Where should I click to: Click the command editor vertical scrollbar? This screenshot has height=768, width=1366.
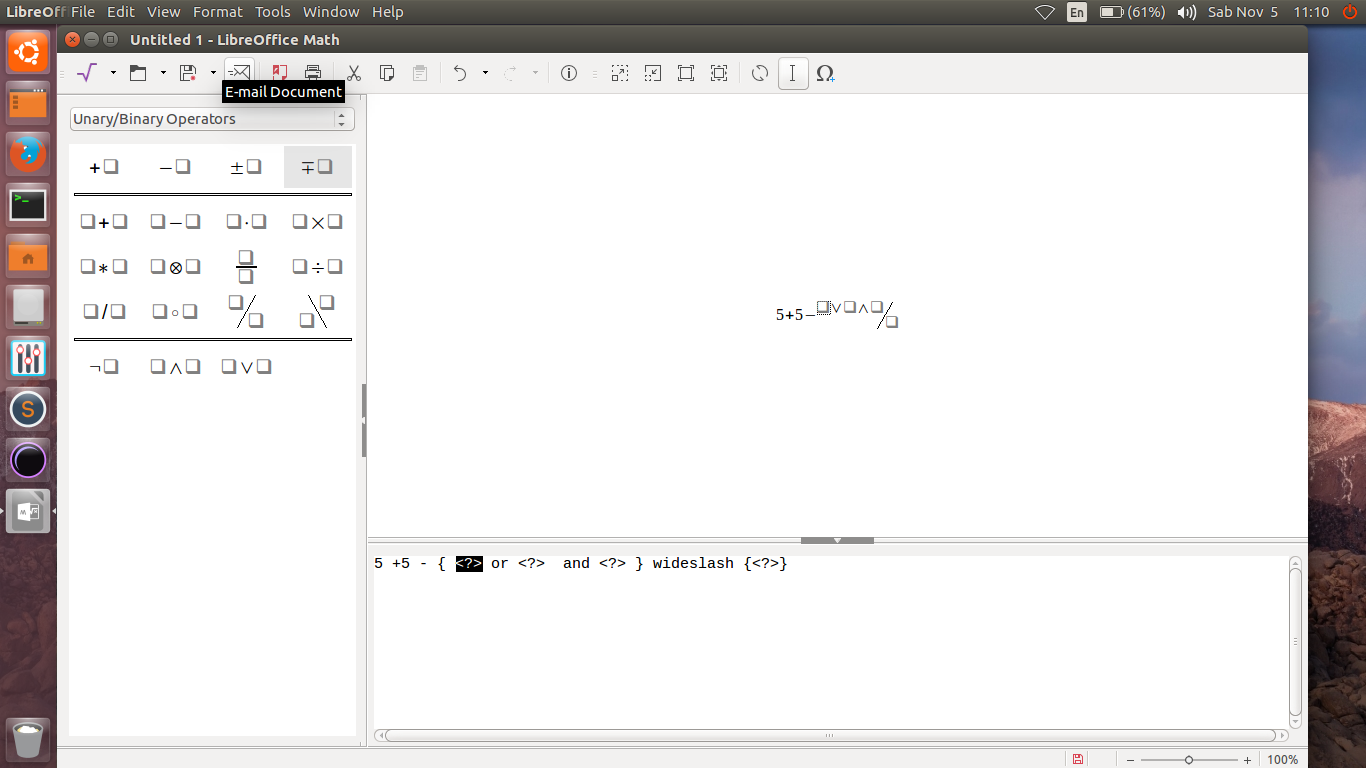click(1296, 641)
